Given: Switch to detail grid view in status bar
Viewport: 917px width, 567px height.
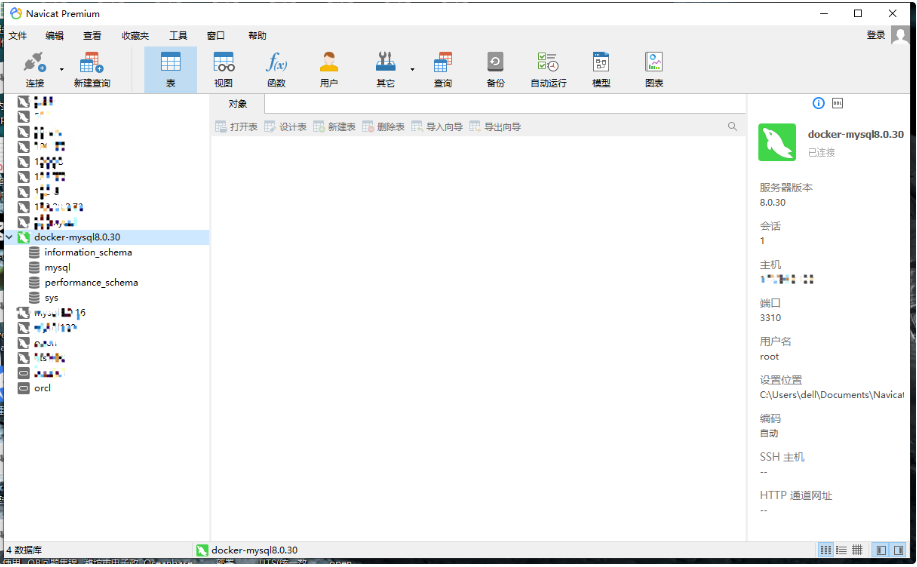Looking at the screenshot, I should (x=857, y=550).
